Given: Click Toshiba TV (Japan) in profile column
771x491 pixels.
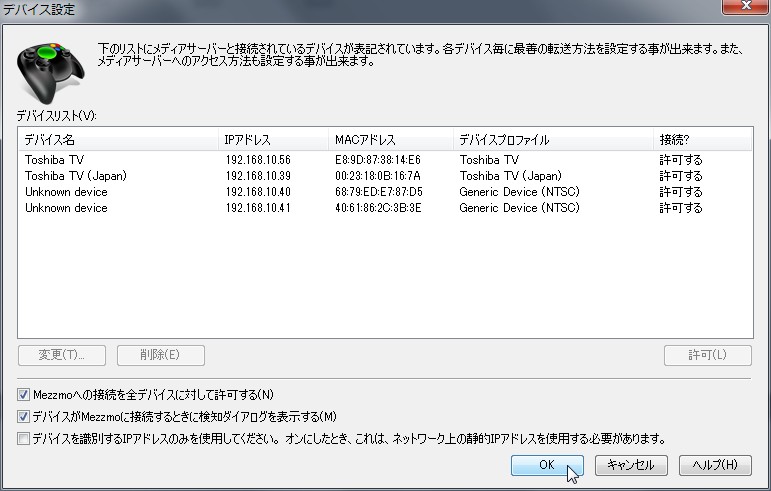Looking at the screenshot, I should coord(510,175).
